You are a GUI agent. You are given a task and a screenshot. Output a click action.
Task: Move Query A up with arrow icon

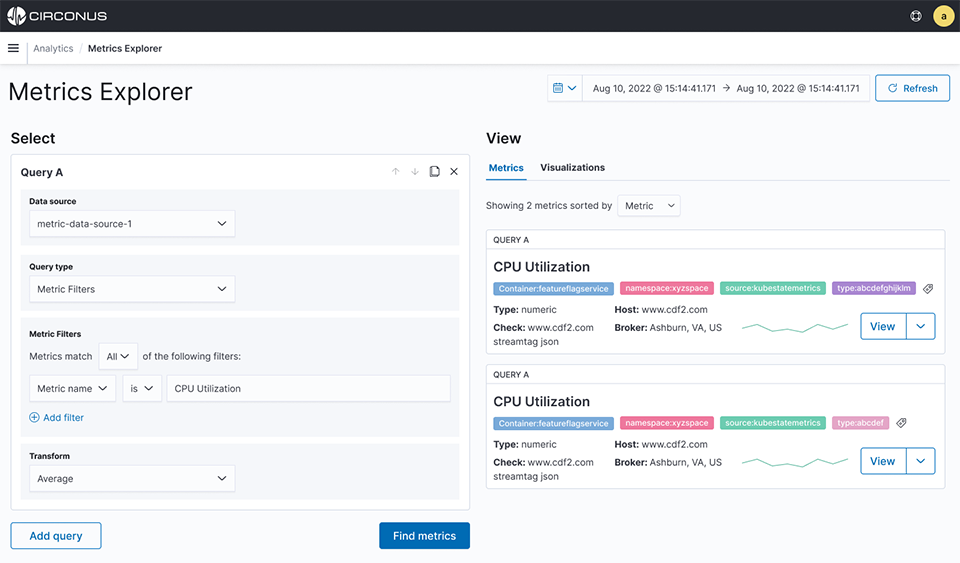tap(396, 172)
